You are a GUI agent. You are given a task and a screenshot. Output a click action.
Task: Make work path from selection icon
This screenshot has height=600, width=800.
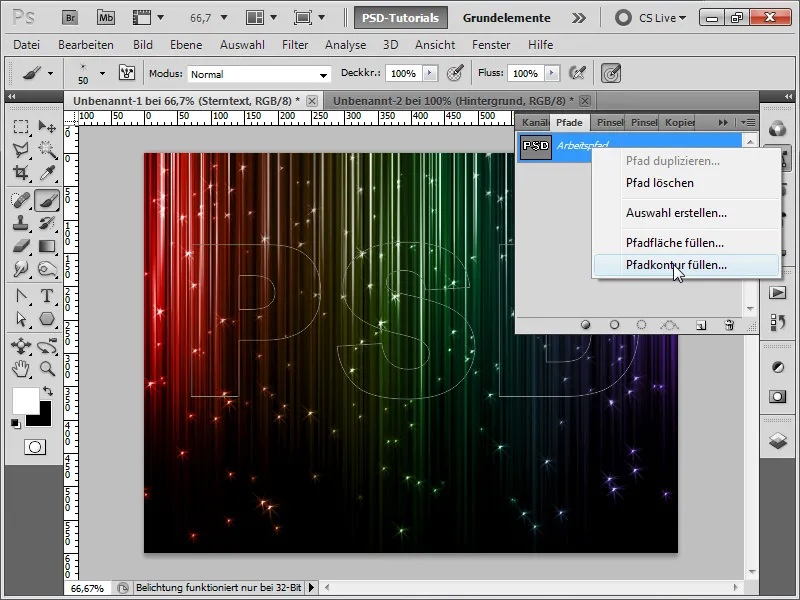(x=669, y=325)
